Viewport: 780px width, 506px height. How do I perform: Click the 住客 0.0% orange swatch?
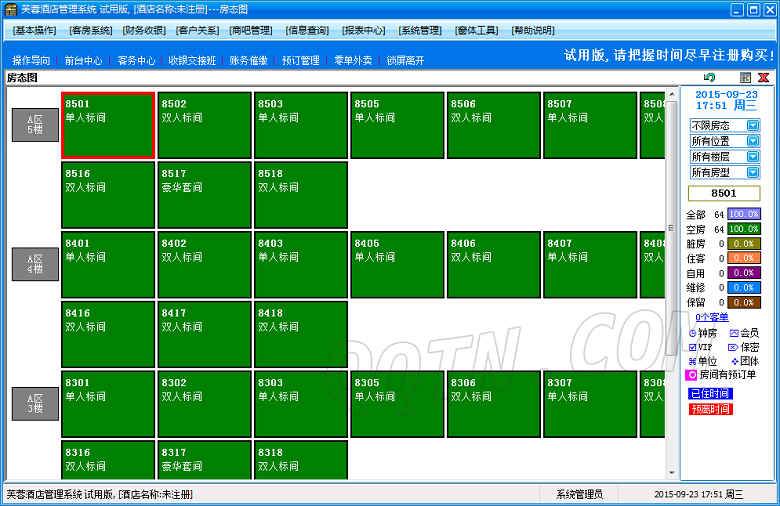click(x=744, y=258)
